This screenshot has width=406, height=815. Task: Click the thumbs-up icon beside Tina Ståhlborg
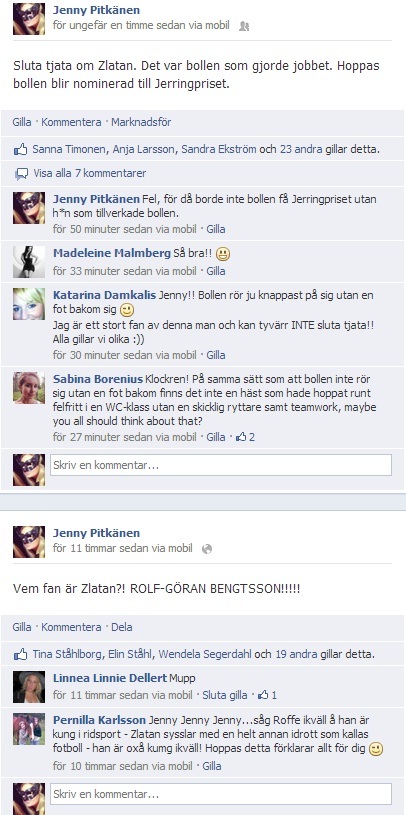(20, 654)
